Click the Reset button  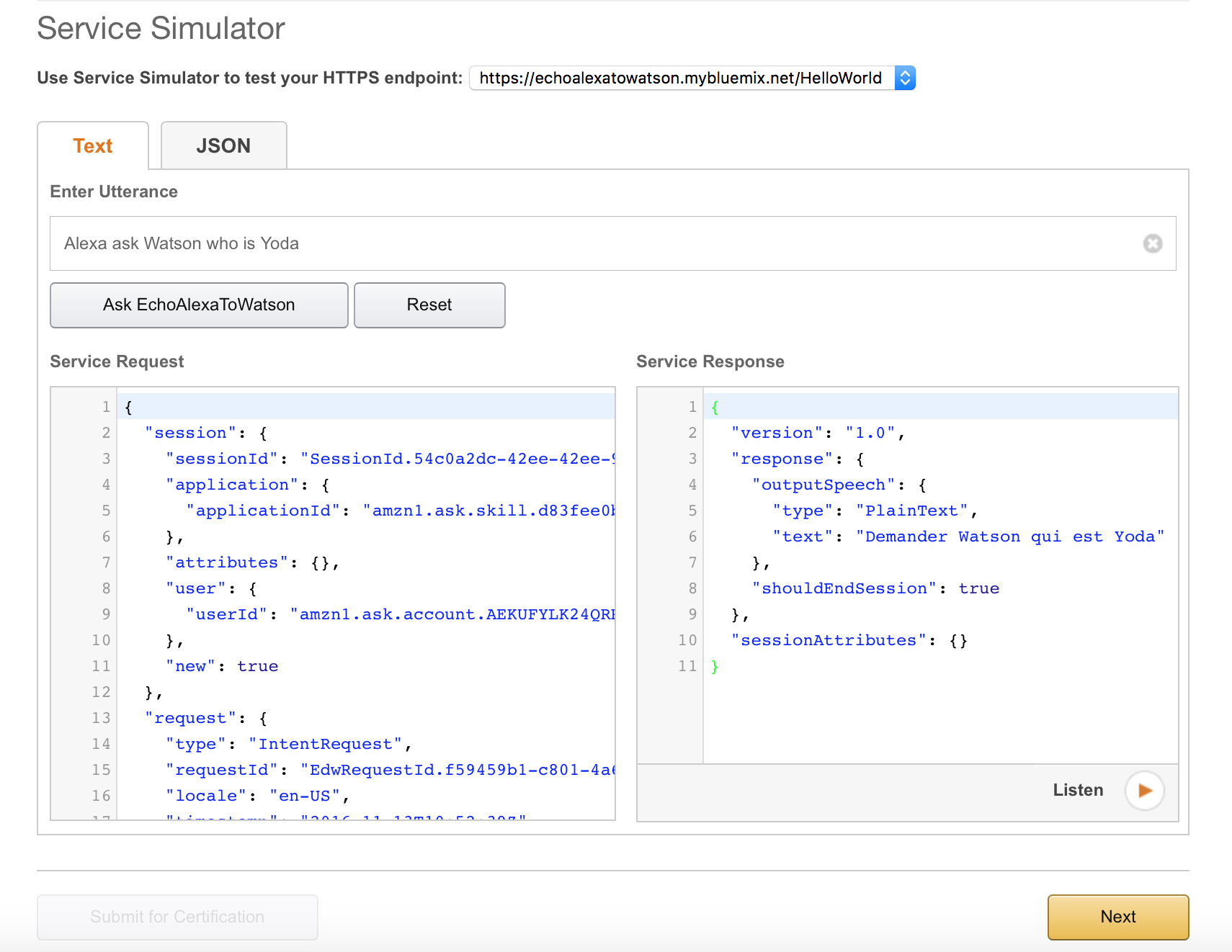(x=429, y=305)
